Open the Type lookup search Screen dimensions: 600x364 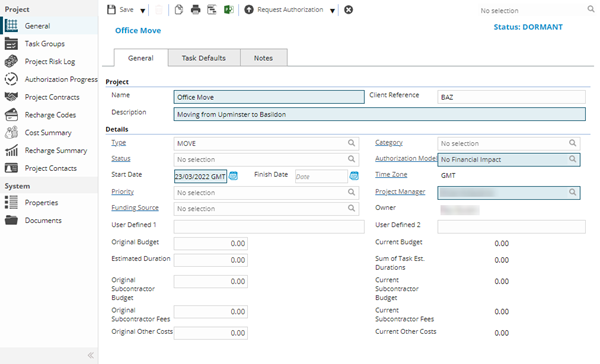tap(351, 143)
